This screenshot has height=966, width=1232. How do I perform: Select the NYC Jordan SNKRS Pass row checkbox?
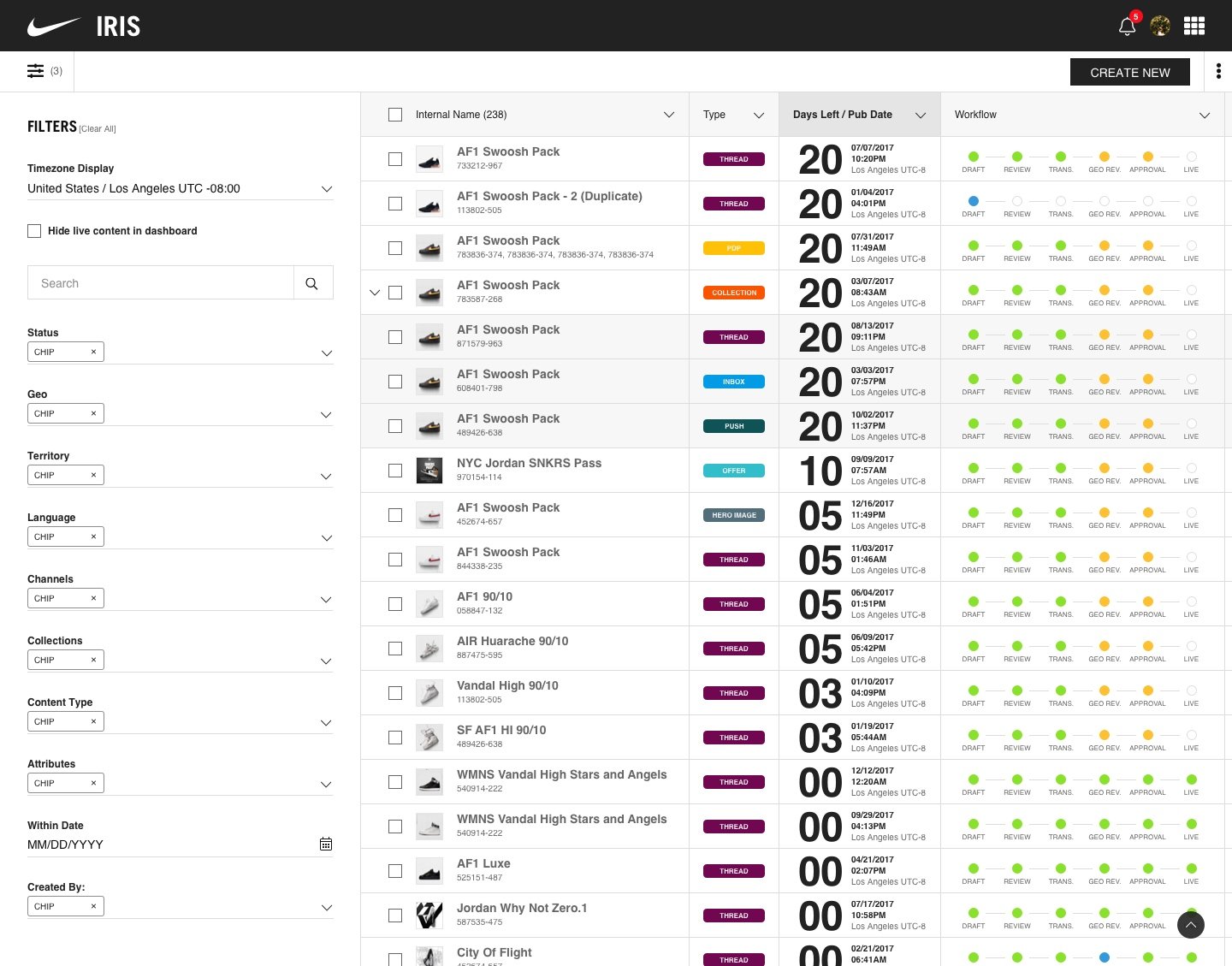click(395, 471)
